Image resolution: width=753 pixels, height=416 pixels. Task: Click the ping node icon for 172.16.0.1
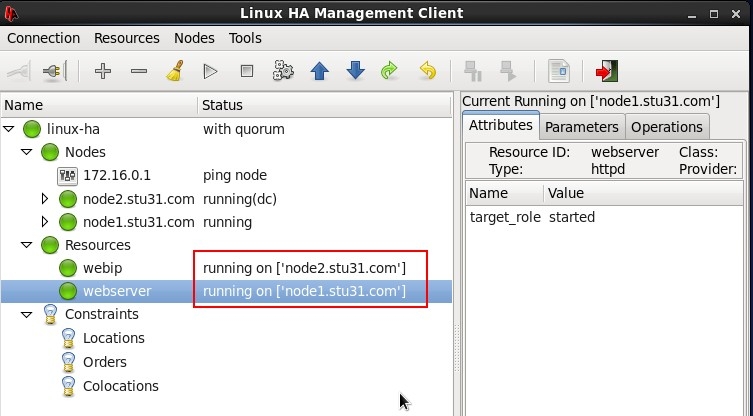67,176
